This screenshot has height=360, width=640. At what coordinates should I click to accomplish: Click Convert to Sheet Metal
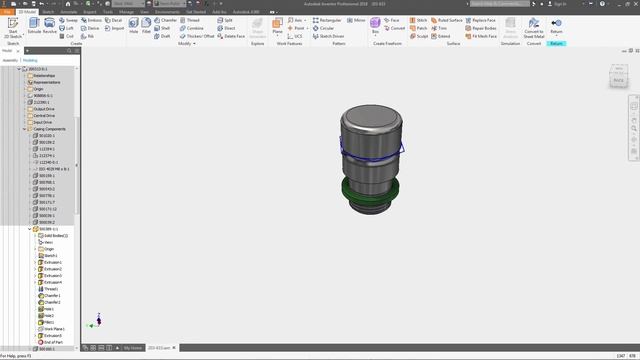[534, 28]
